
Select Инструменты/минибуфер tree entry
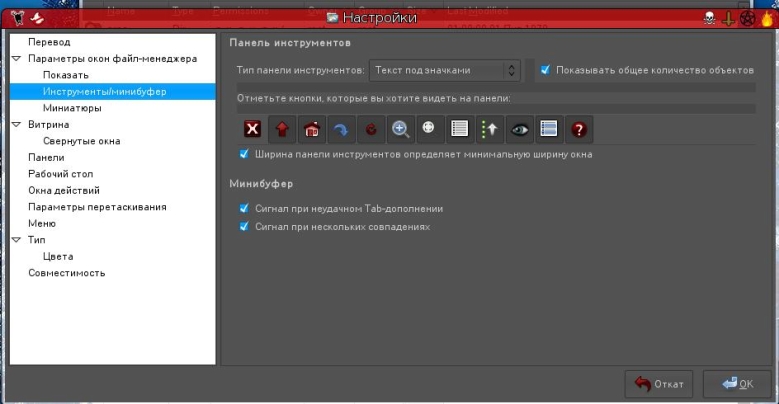point(104,91)
